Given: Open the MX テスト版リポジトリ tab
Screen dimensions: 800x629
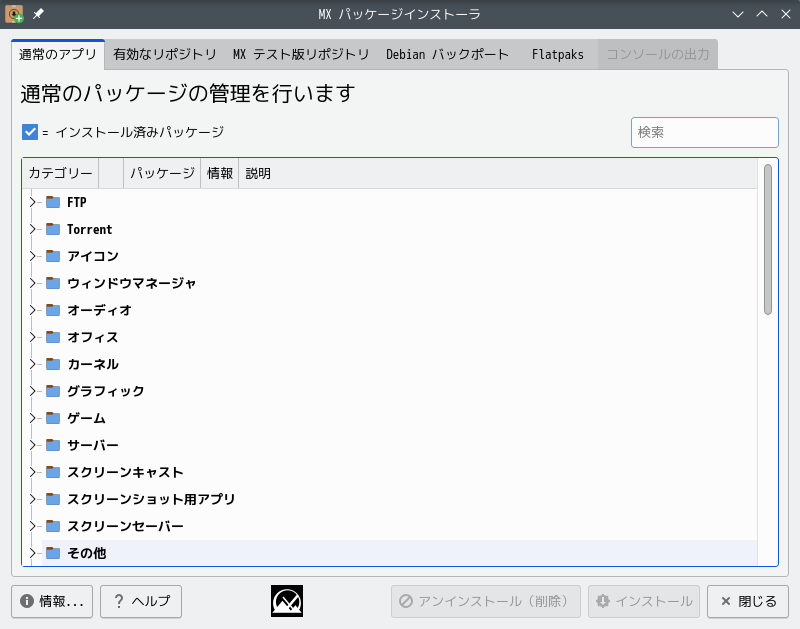Looking at the screenshot, I should pyautogui.click(x=301, y=54).
